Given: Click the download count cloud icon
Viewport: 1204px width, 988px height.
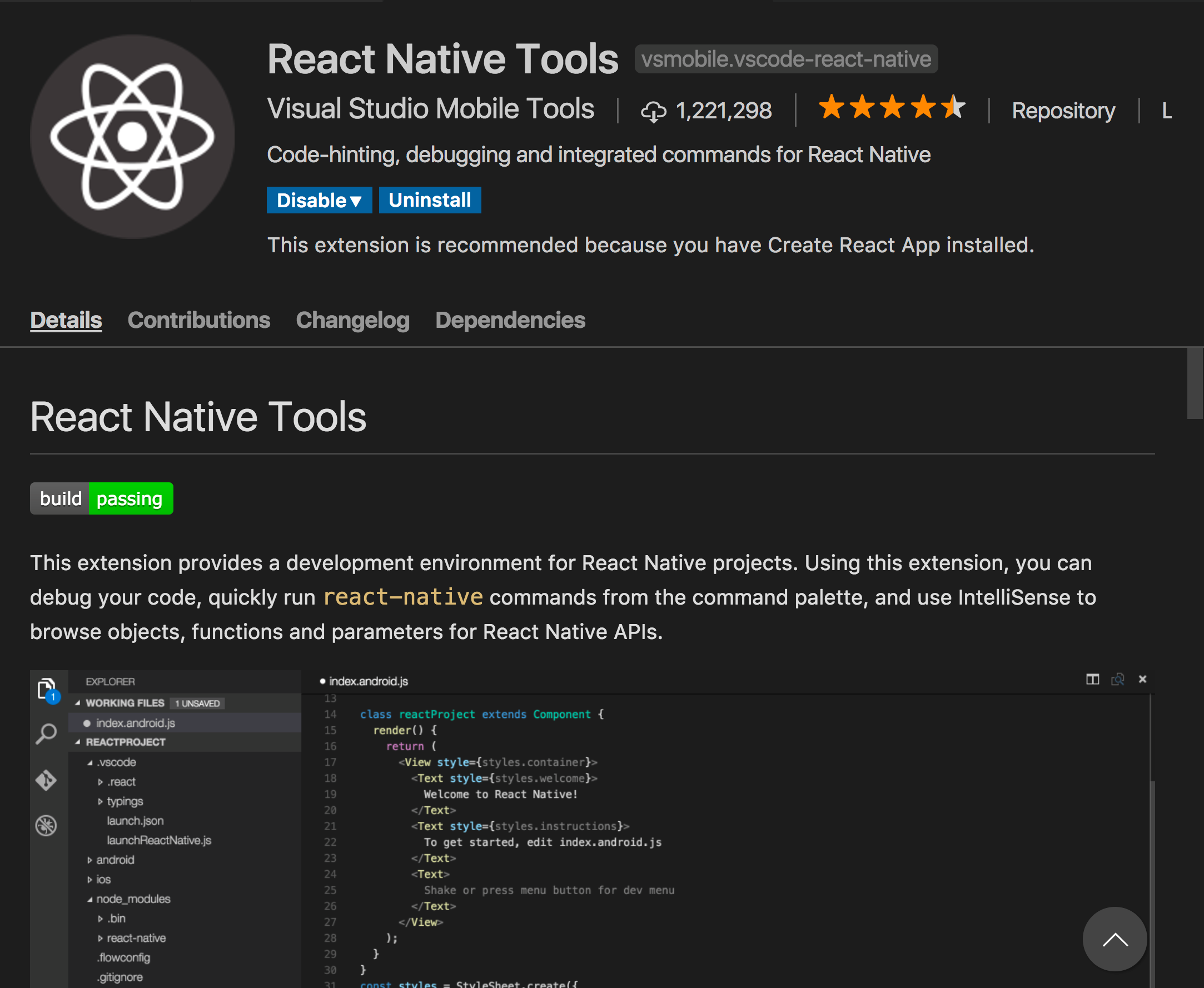Looking at the screenshot, I should (x=653, y=111).
